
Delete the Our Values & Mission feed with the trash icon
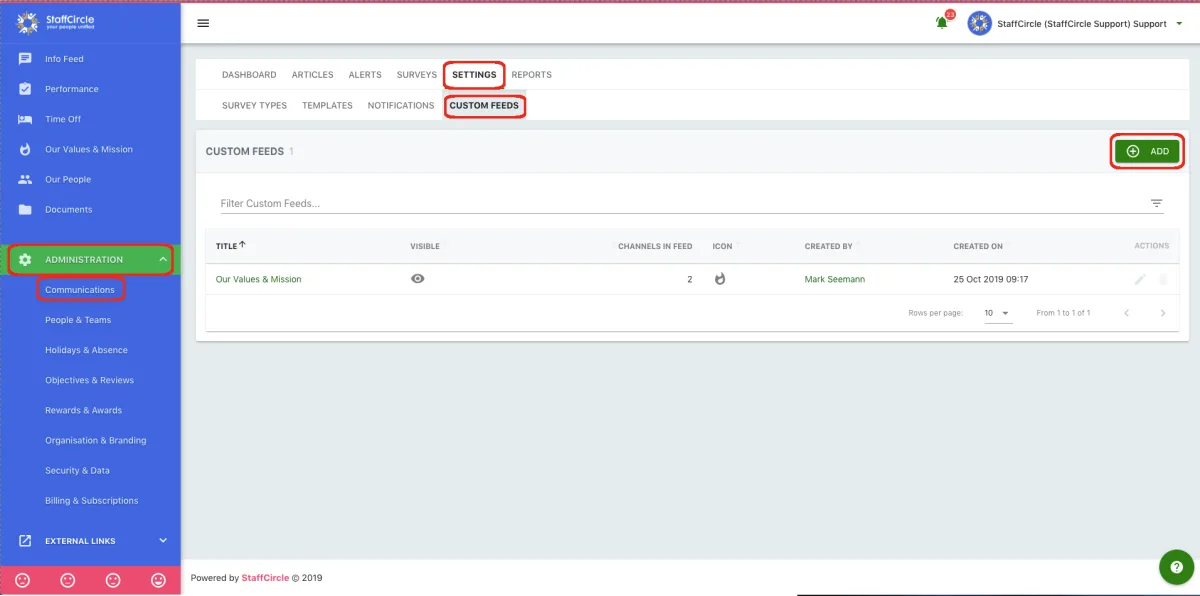click(x=1162, y=279)
